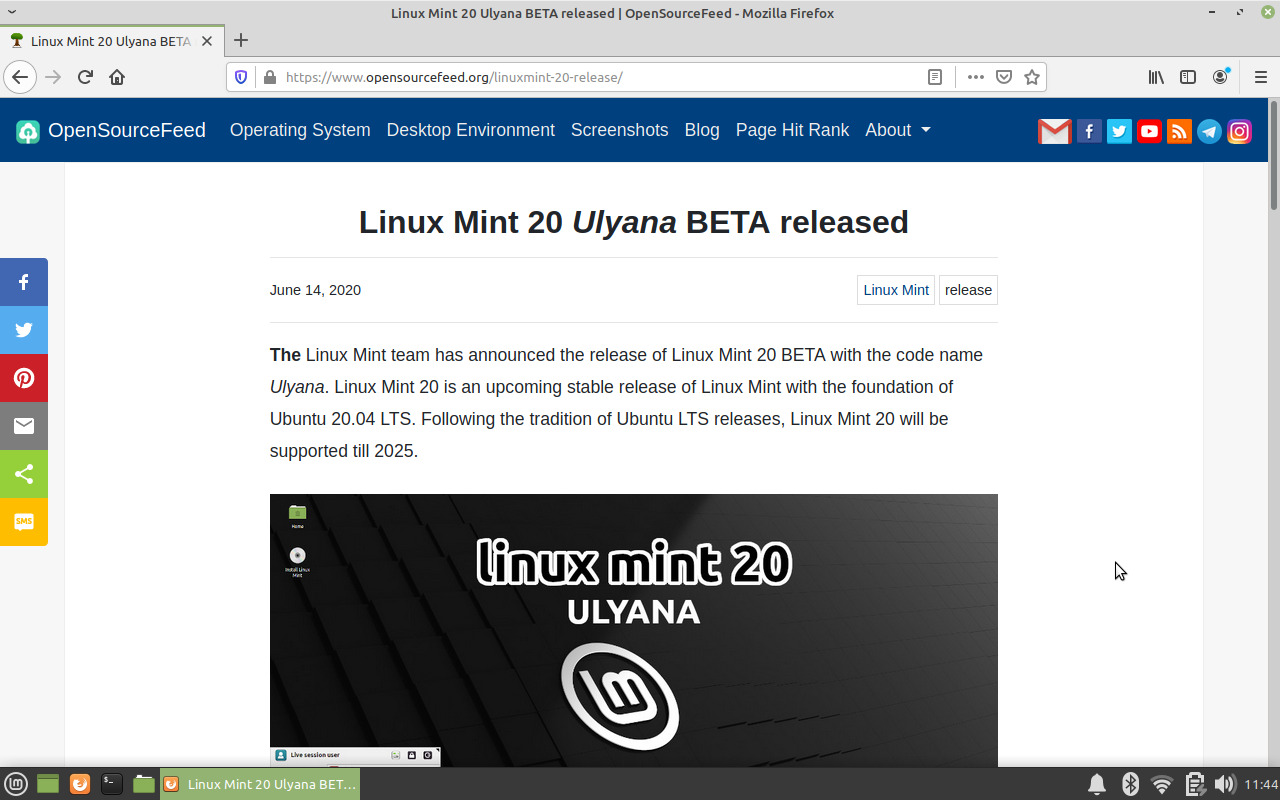Viewport: 1280px width, 800px height.
Task: Open Twitter icon in header
Action: coord(1119,131)
